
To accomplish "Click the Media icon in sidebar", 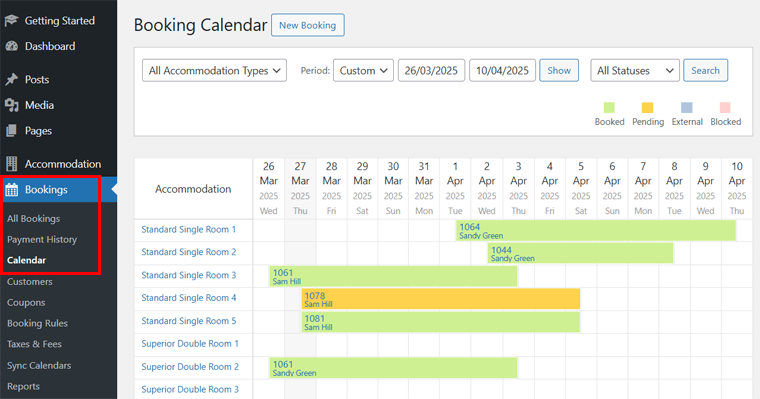I will coord(11,105).
